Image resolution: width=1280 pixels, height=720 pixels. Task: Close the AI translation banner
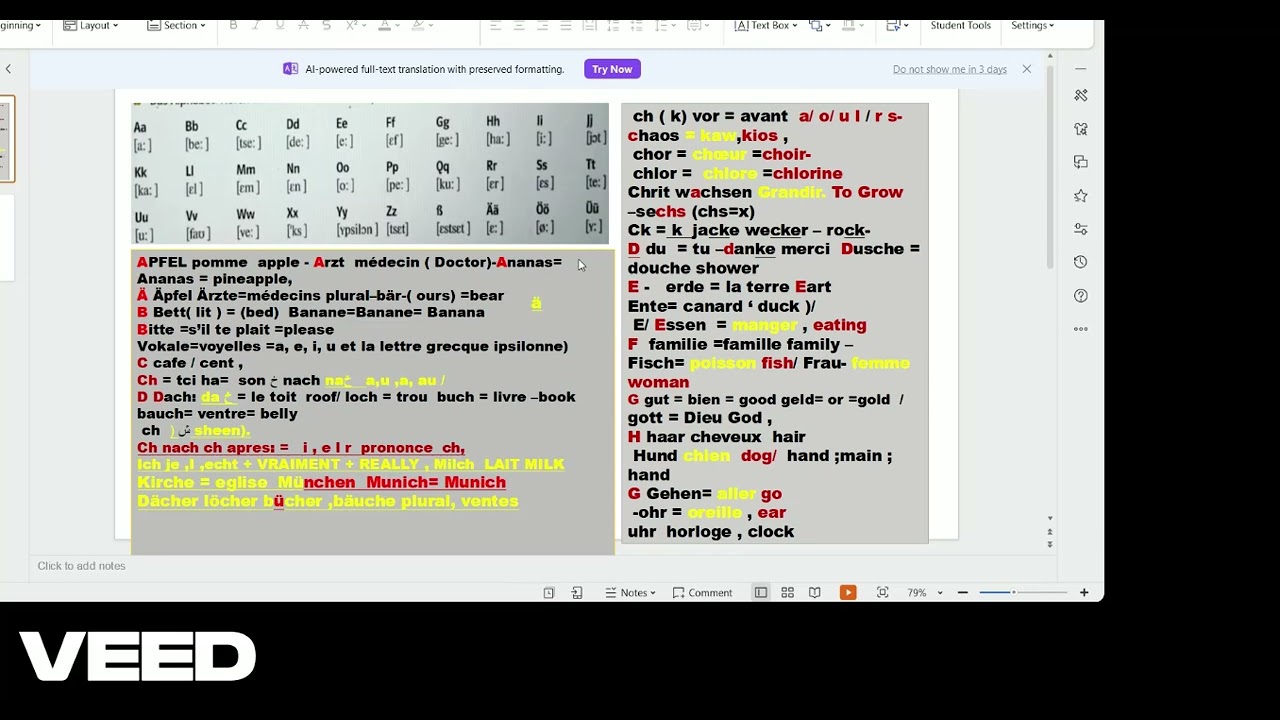1026,69
